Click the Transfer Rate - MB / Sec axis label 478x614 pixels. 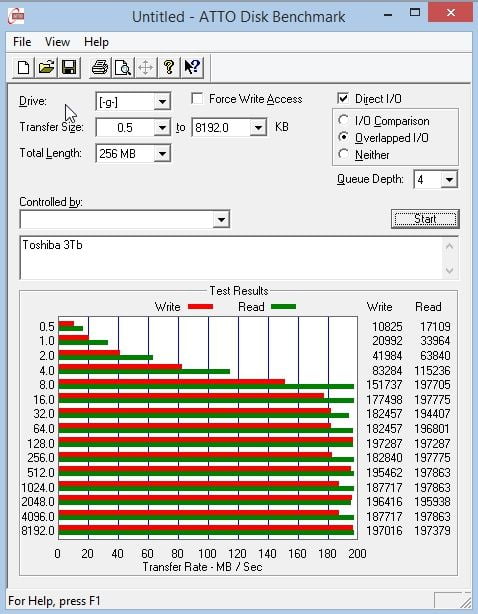tap(202, 567)
